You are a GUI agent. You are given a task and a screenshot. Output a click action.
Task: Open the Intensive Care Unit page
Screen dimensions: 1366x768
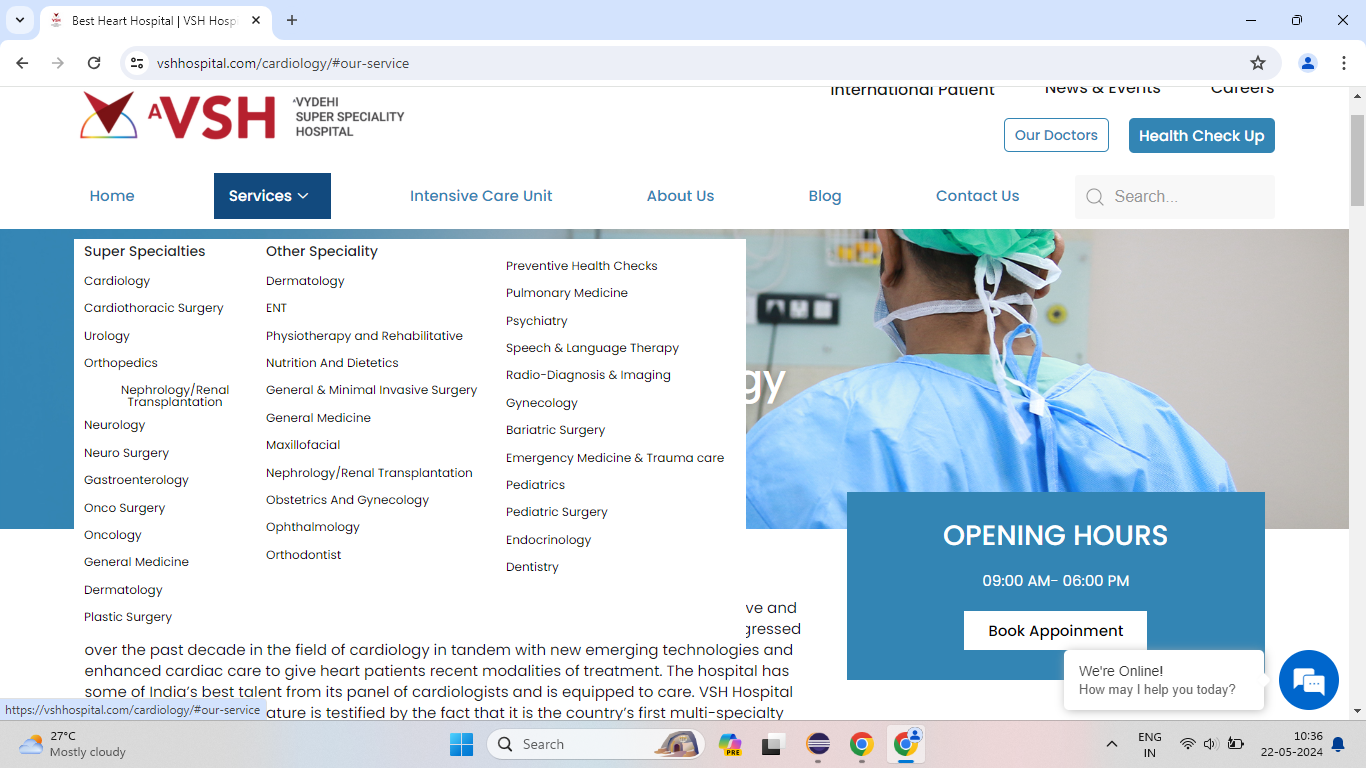click(x=481, y=196)
